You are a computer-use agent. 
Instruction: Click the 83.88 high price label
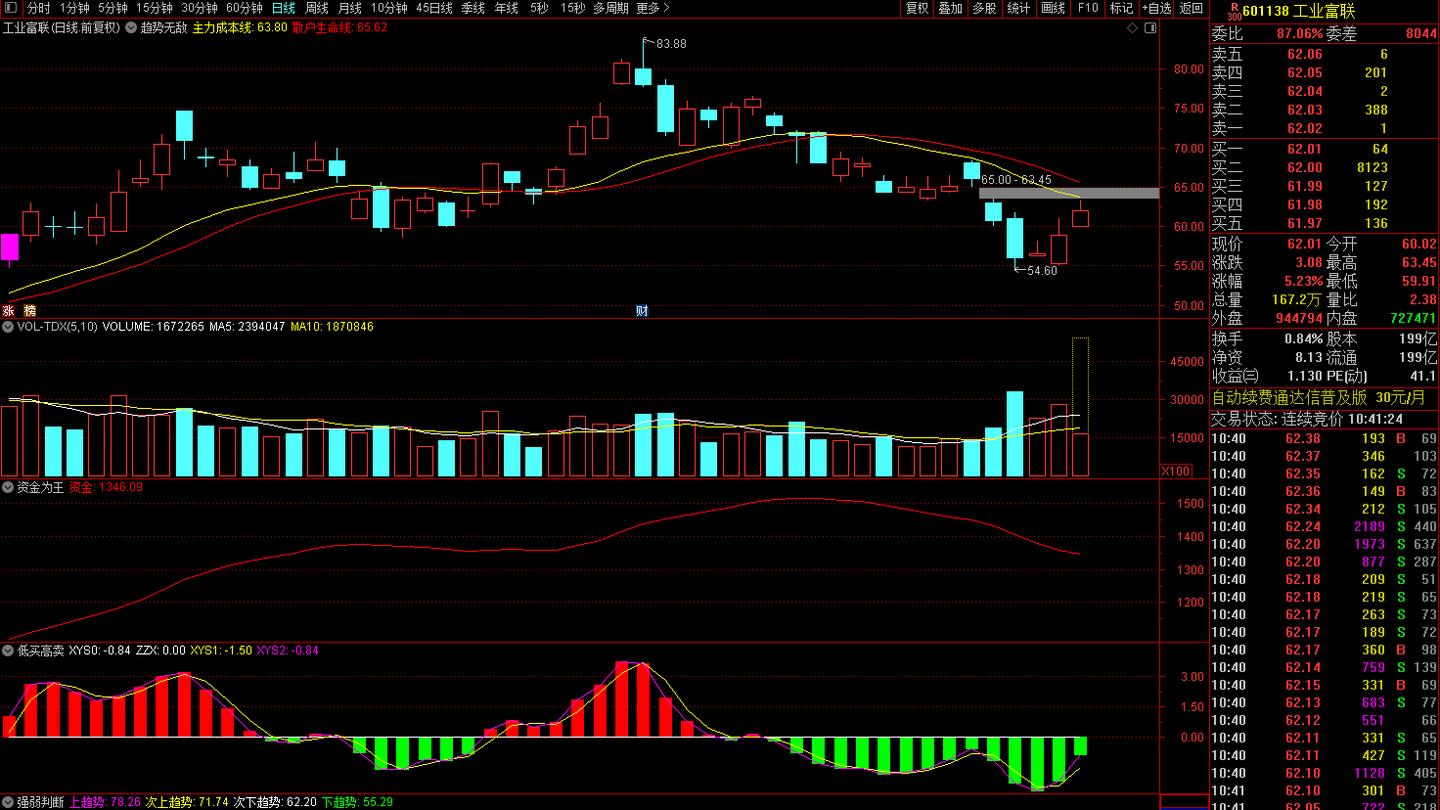pyautogui.click(x=671, y=44)
